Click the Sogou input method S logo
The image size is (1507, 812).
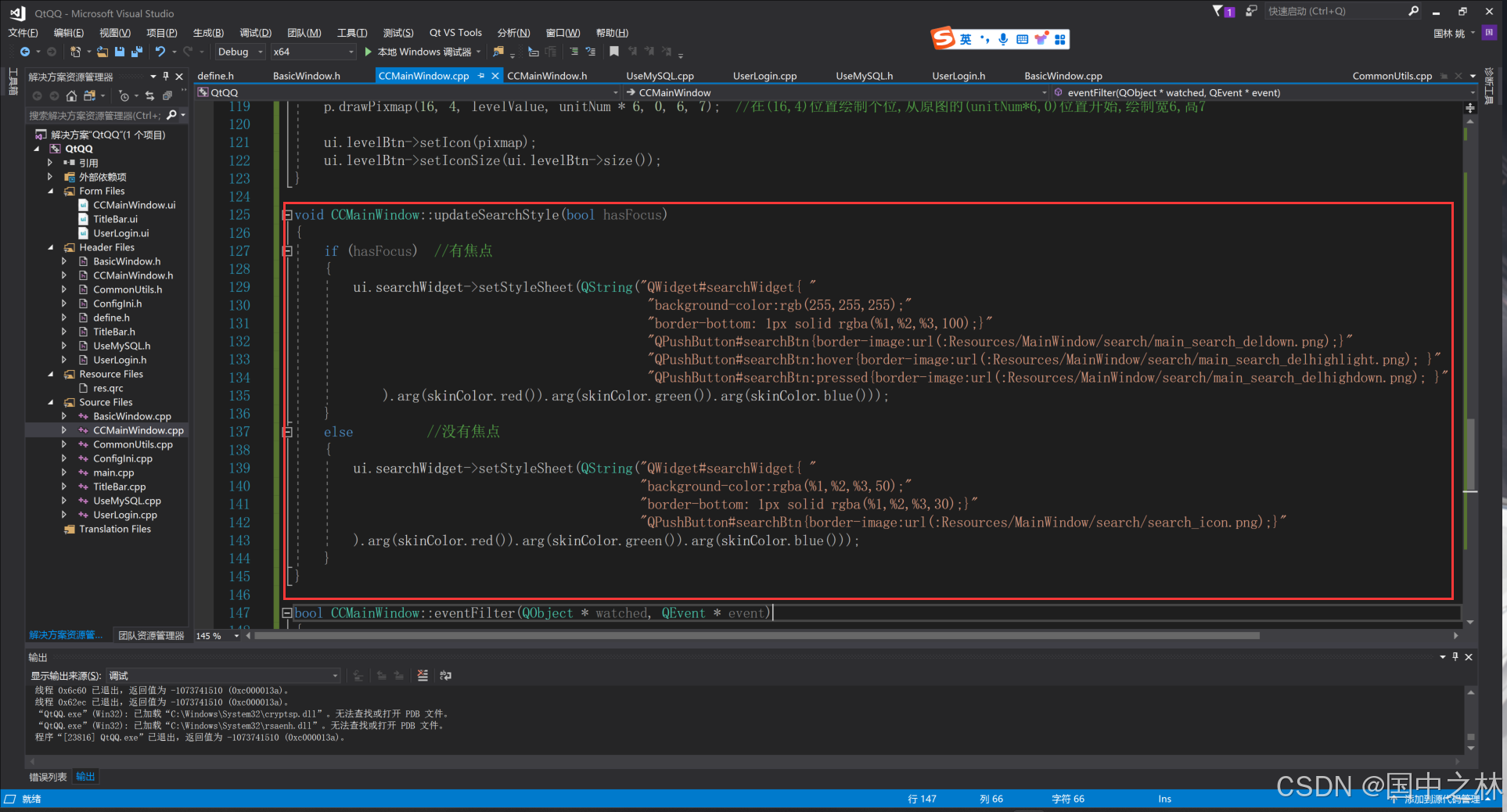943,38
